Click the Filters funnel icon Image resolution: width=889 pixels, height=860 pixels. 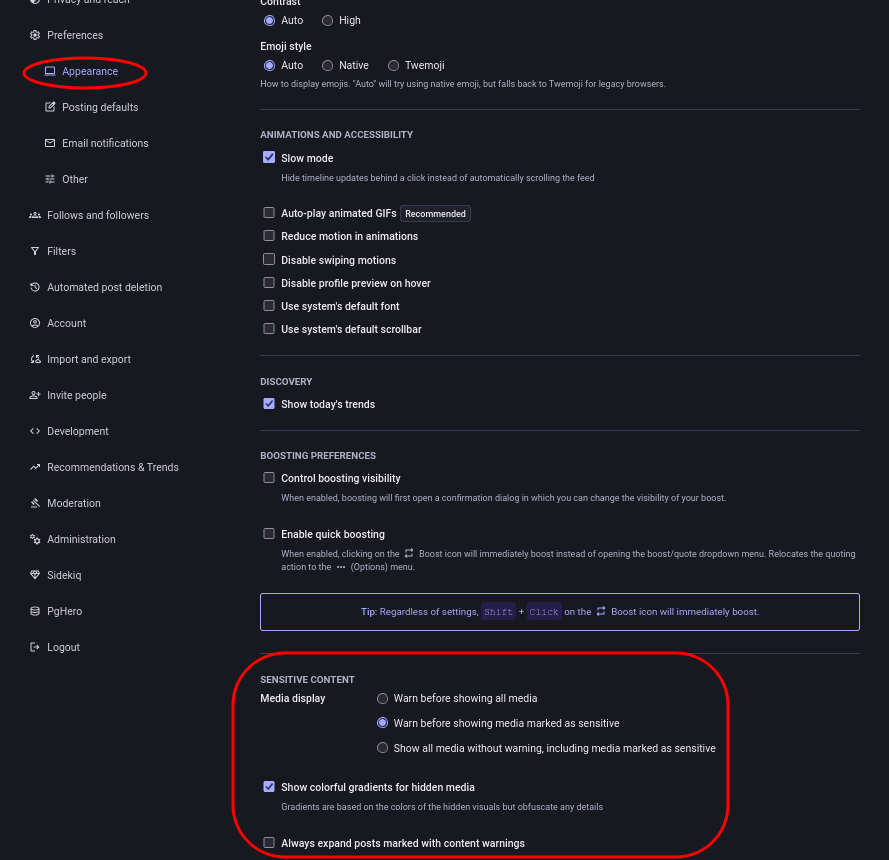coord(35,251)
